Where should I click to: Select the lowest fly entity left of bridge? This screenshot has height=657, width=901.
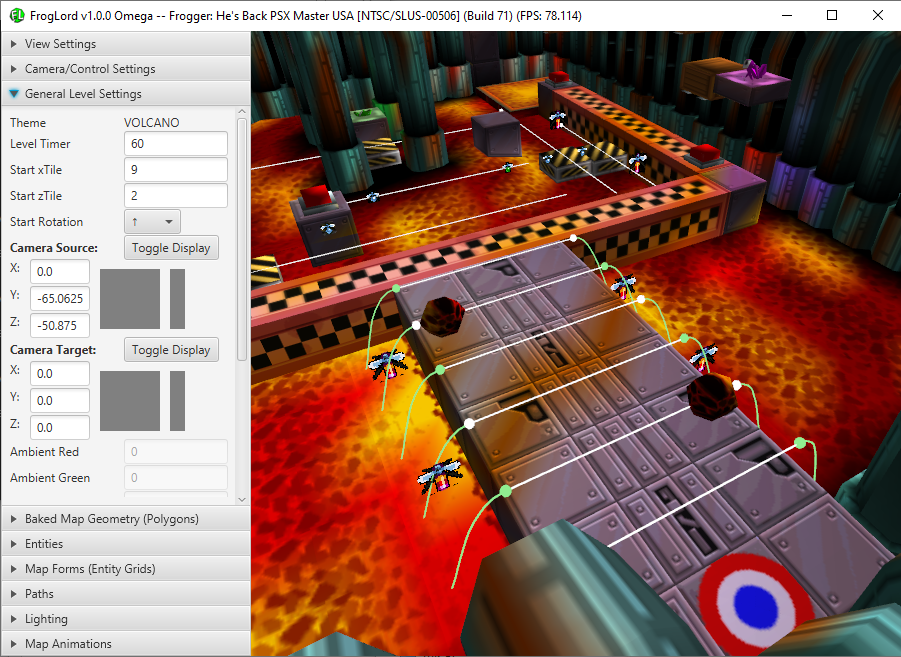[440, 476]
